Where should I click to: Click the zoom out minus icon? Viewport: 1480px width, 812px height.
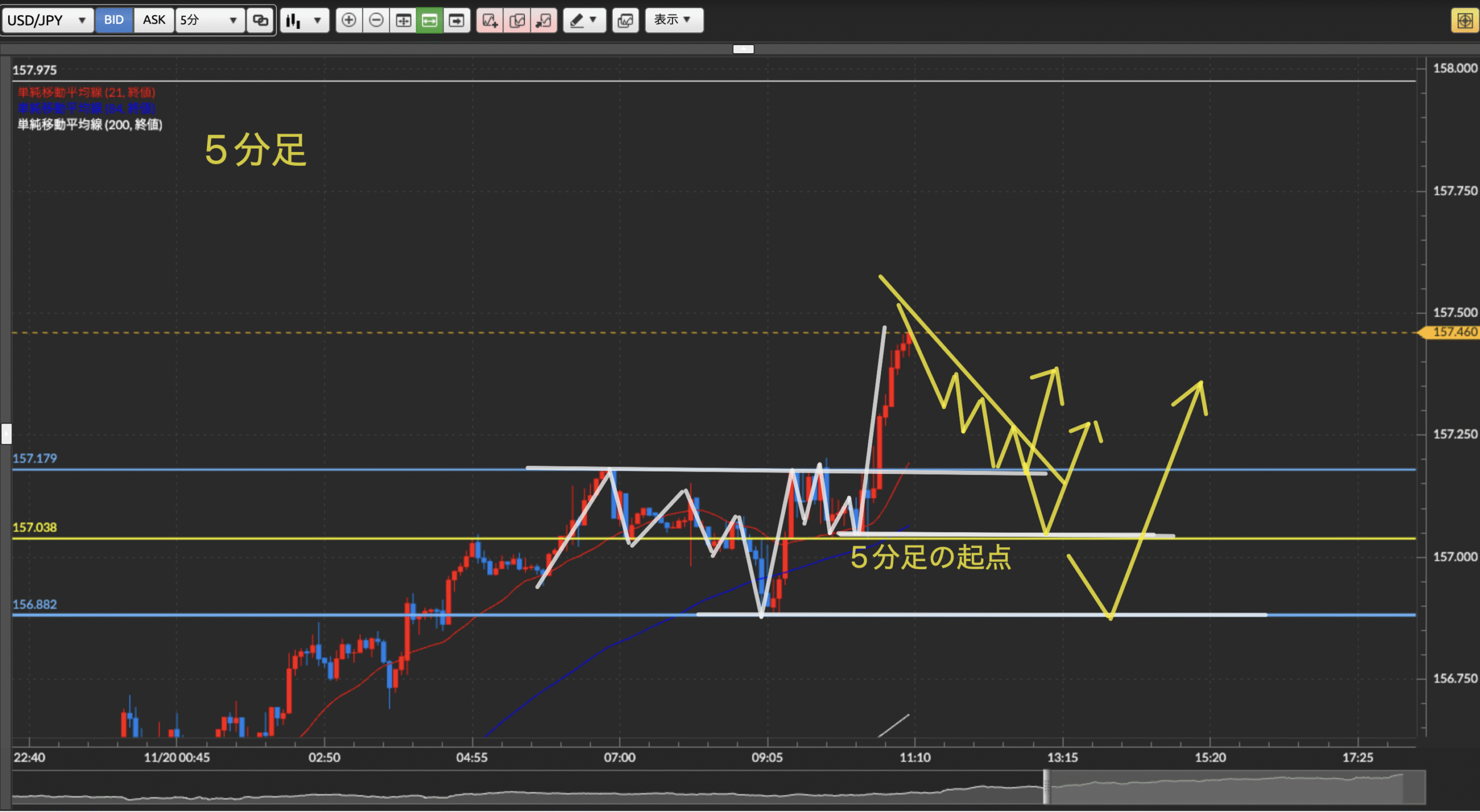376,20
